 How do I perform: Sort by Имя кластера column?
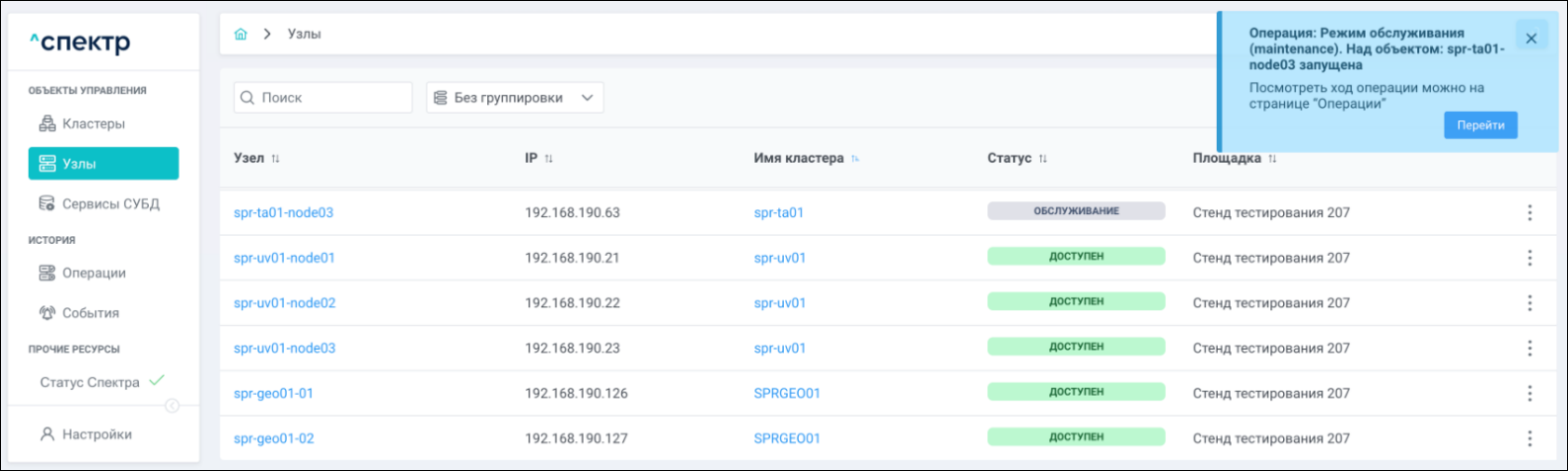coord(854,159)
